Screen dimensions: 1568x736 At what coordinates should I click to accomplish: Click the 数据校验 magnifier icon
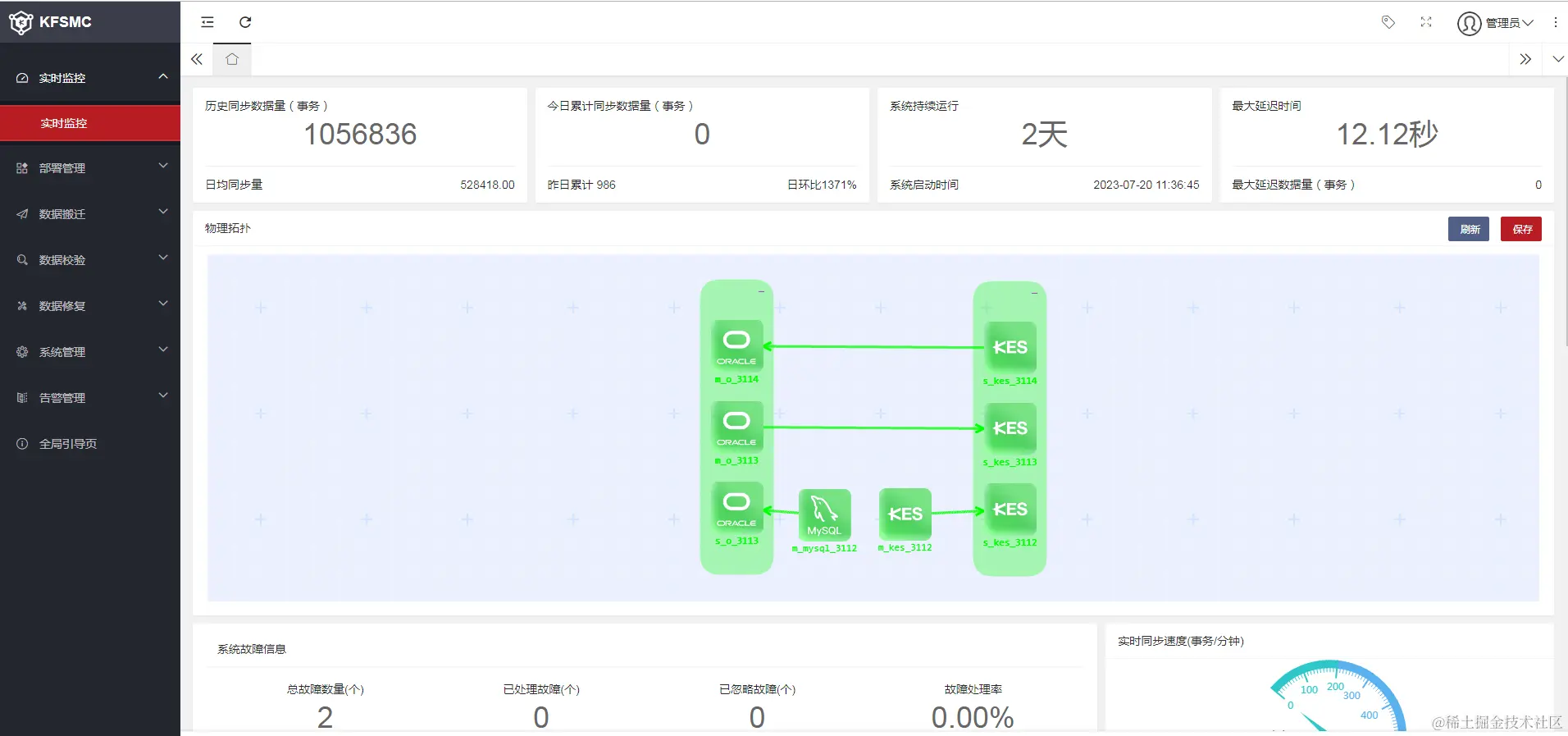(x=22, y=260)
